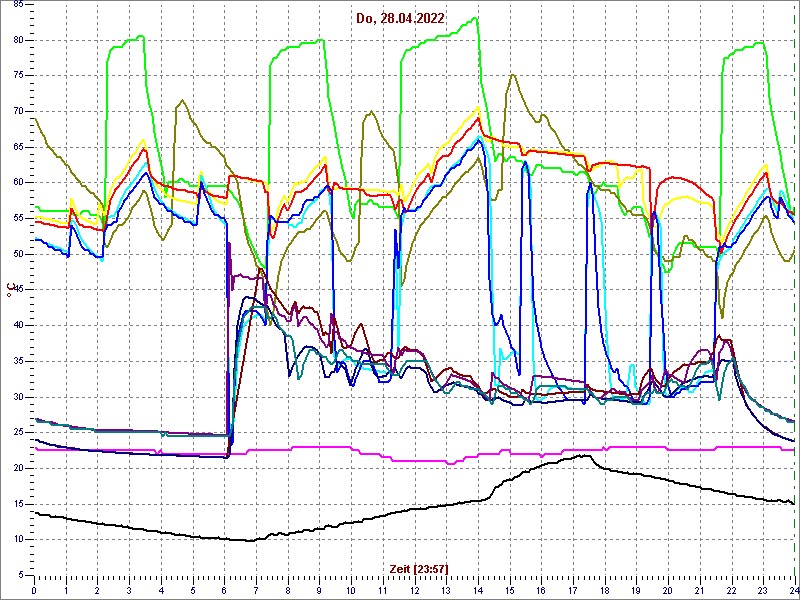
Task: Select the 85 label on the temperature axis
Action: click(x=16, y=4)
